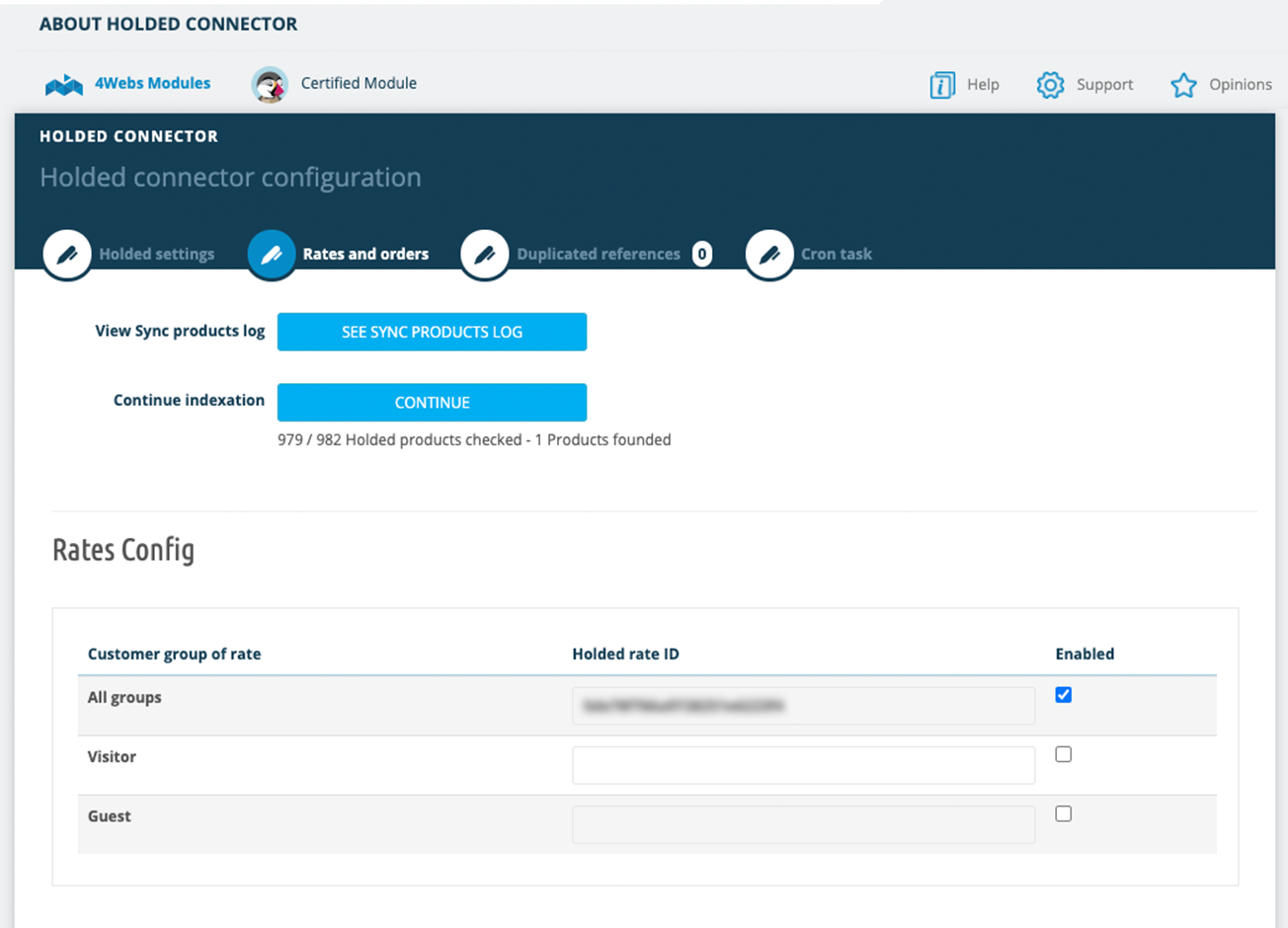Click the 'Visitor' row label
The height and width of the screenshot is (928, 1288).
(x=112, y=756)
